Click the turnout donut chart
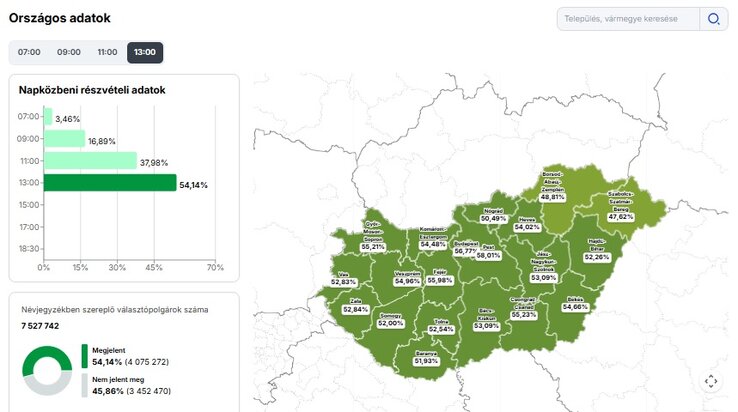This screenshot has height=412, width=738. coord(47,370)
